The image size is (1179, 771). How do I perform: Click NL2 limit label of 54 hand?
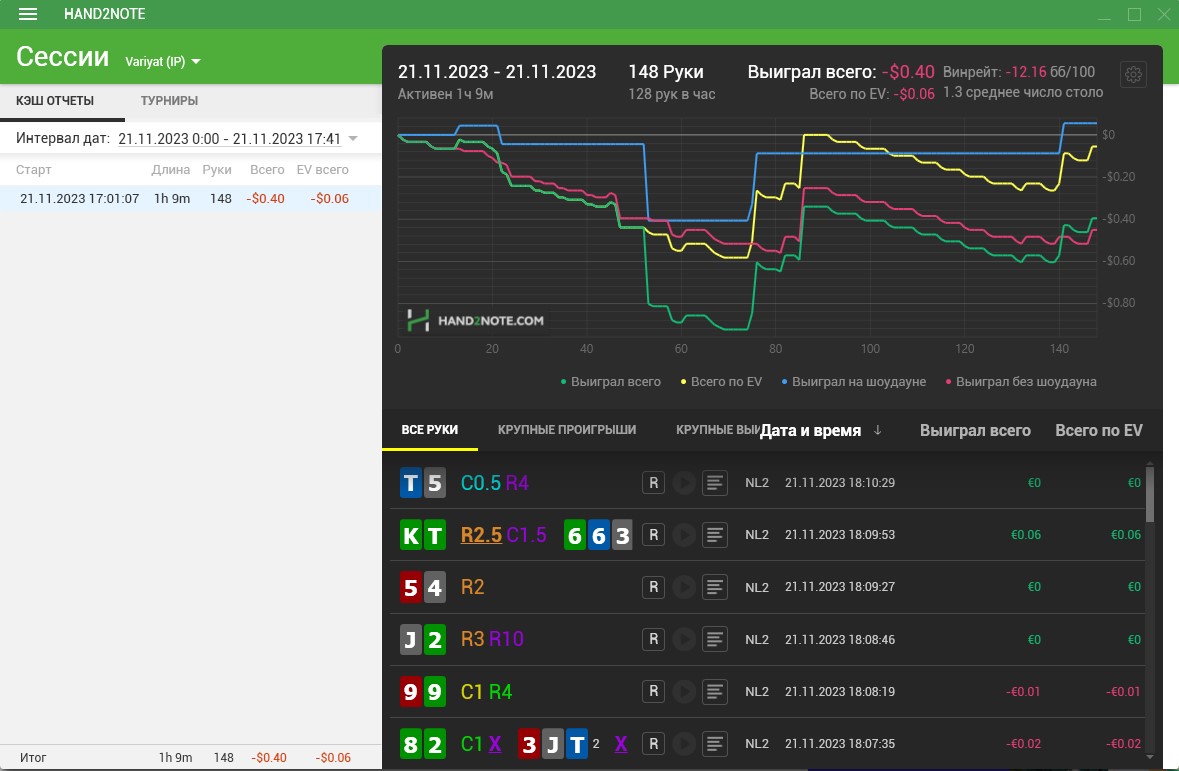click(x=756, y=587)
